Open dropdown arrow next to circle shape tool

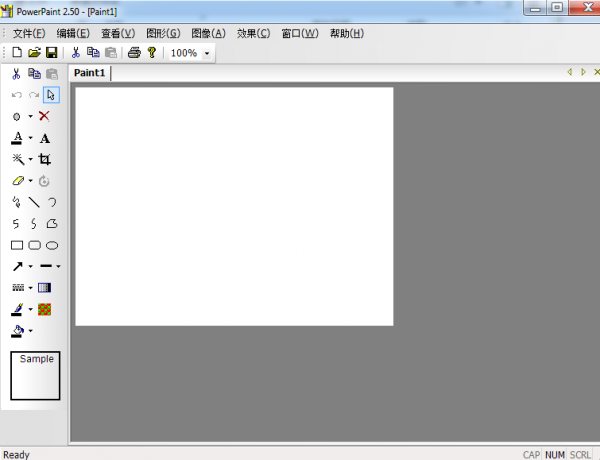point(30,116)
